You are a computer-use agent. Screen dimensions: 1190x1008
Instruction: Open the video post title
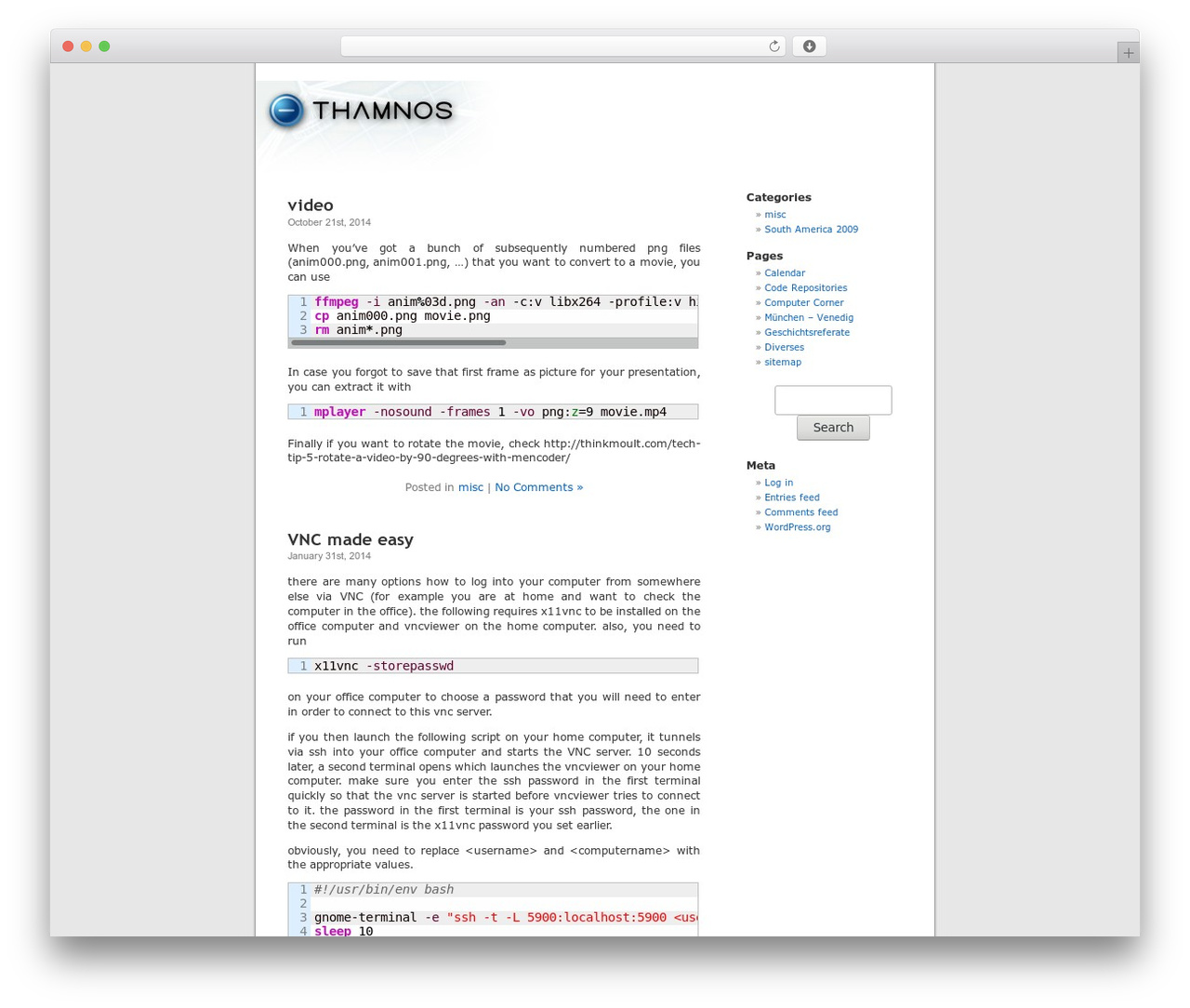(x=311, y=206)
